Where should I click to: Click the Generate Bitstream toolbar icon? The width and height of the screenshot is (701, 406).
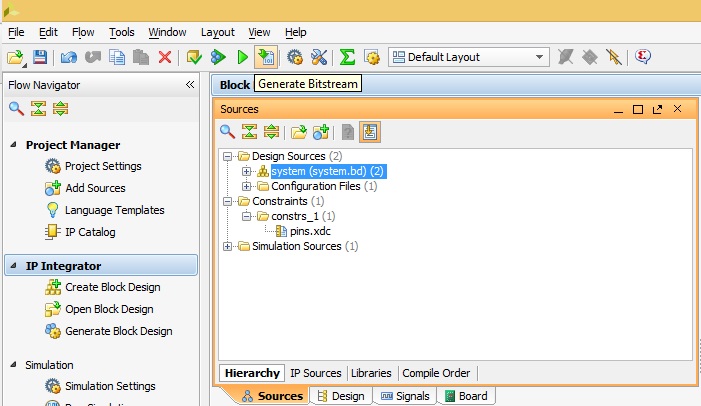(266, 57)
